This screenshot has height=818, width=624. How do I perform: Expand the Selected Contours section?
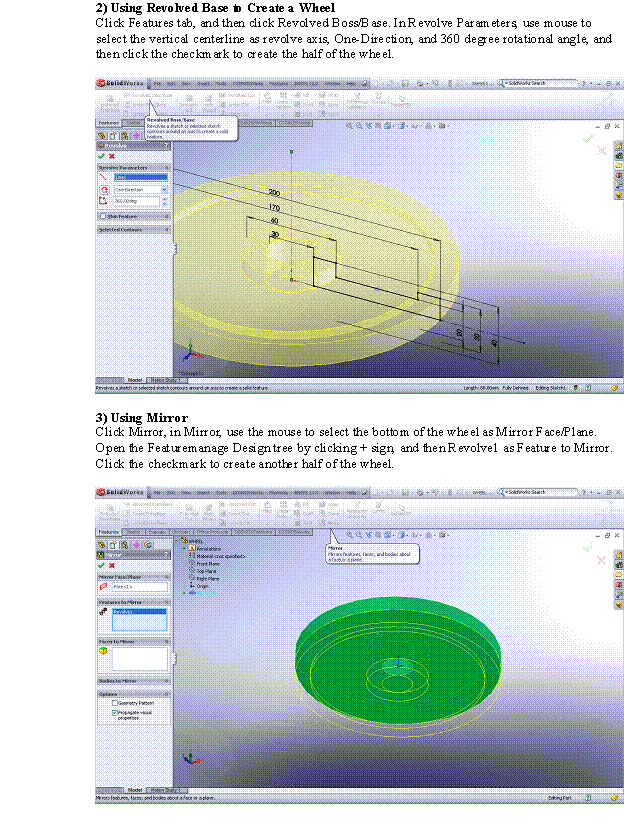(167, 230)
